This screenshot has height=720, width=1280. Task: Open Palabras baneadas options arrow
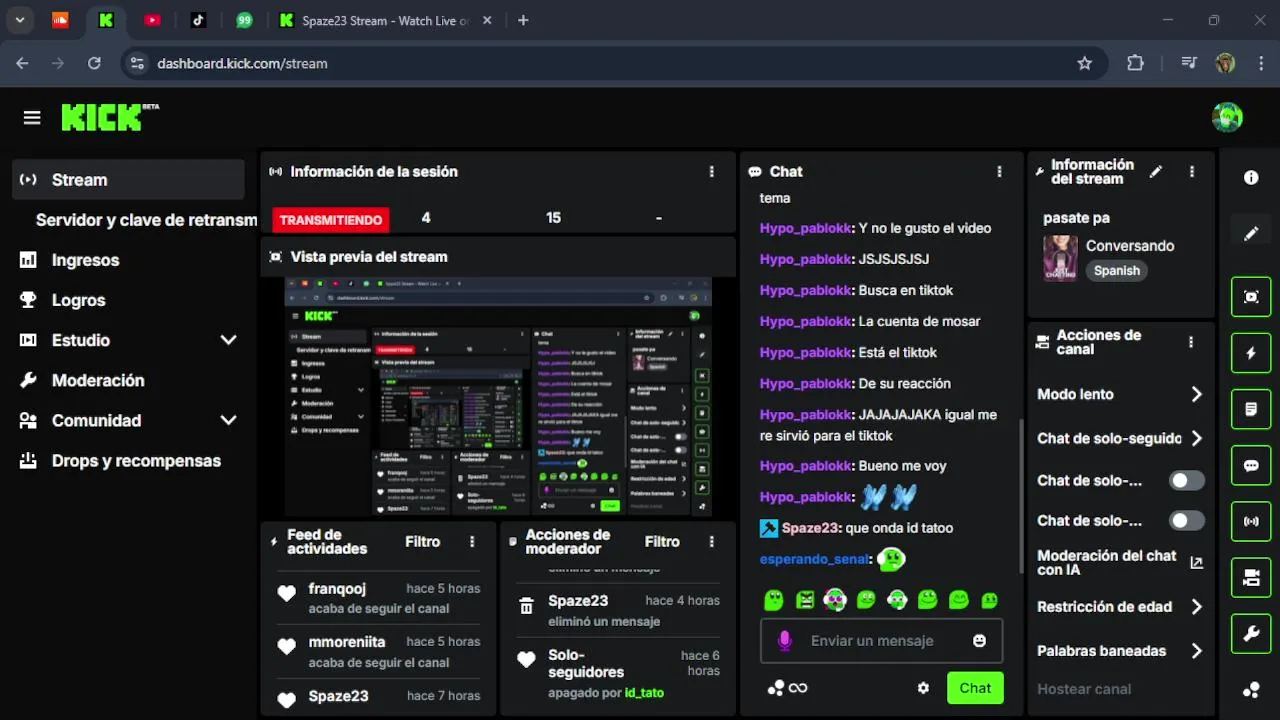[x=1196, y=650]
